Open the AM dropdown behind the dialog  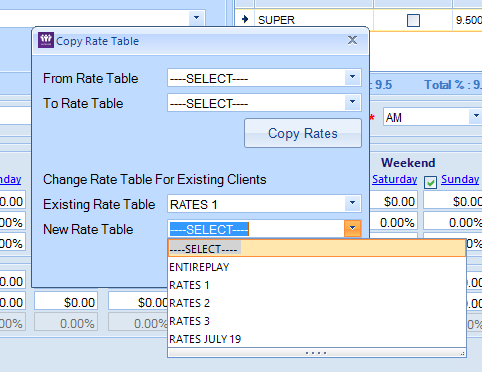point(476,116)
